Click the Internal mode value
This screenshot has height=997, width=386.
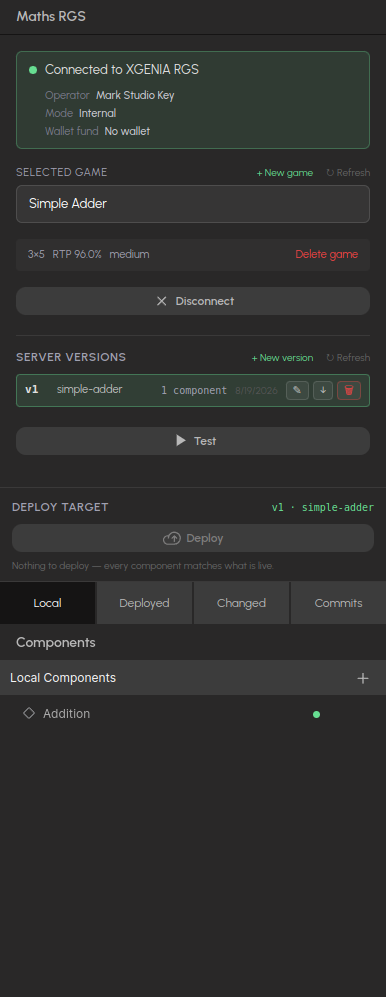(x=97, y=113)
